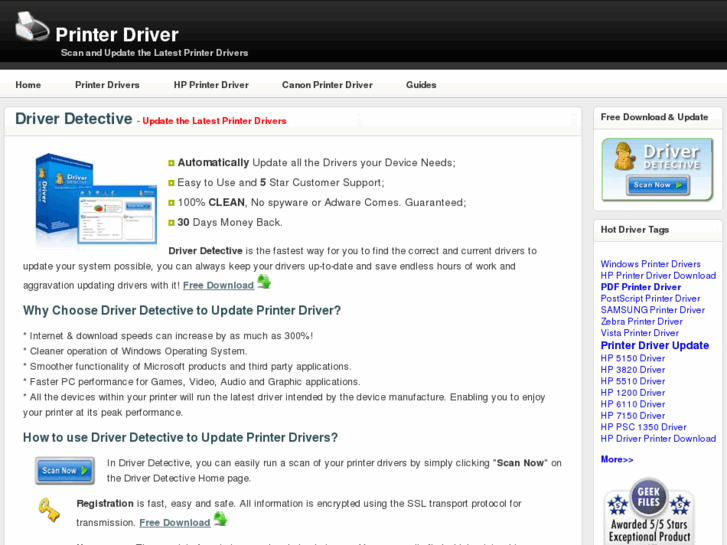The image size is (727, 545).
Task: Click the Driver Detective software box image
Action: 96,199
